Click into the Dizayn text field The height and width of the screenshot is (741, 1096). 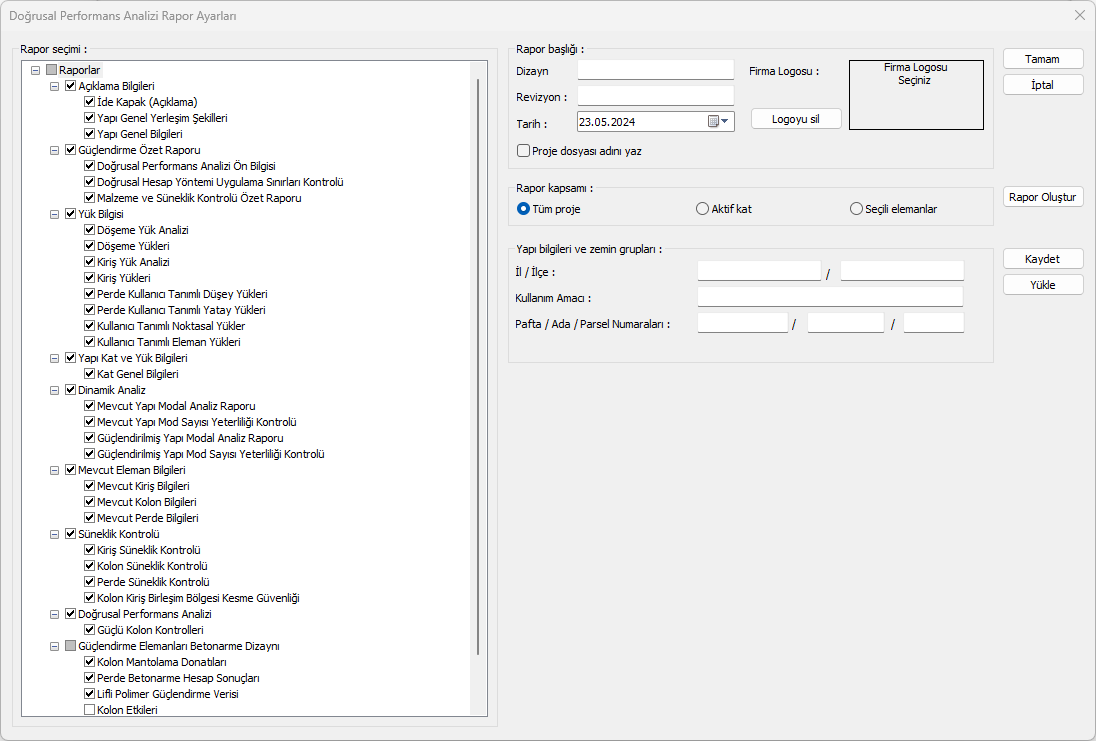[x=656, y=70]
